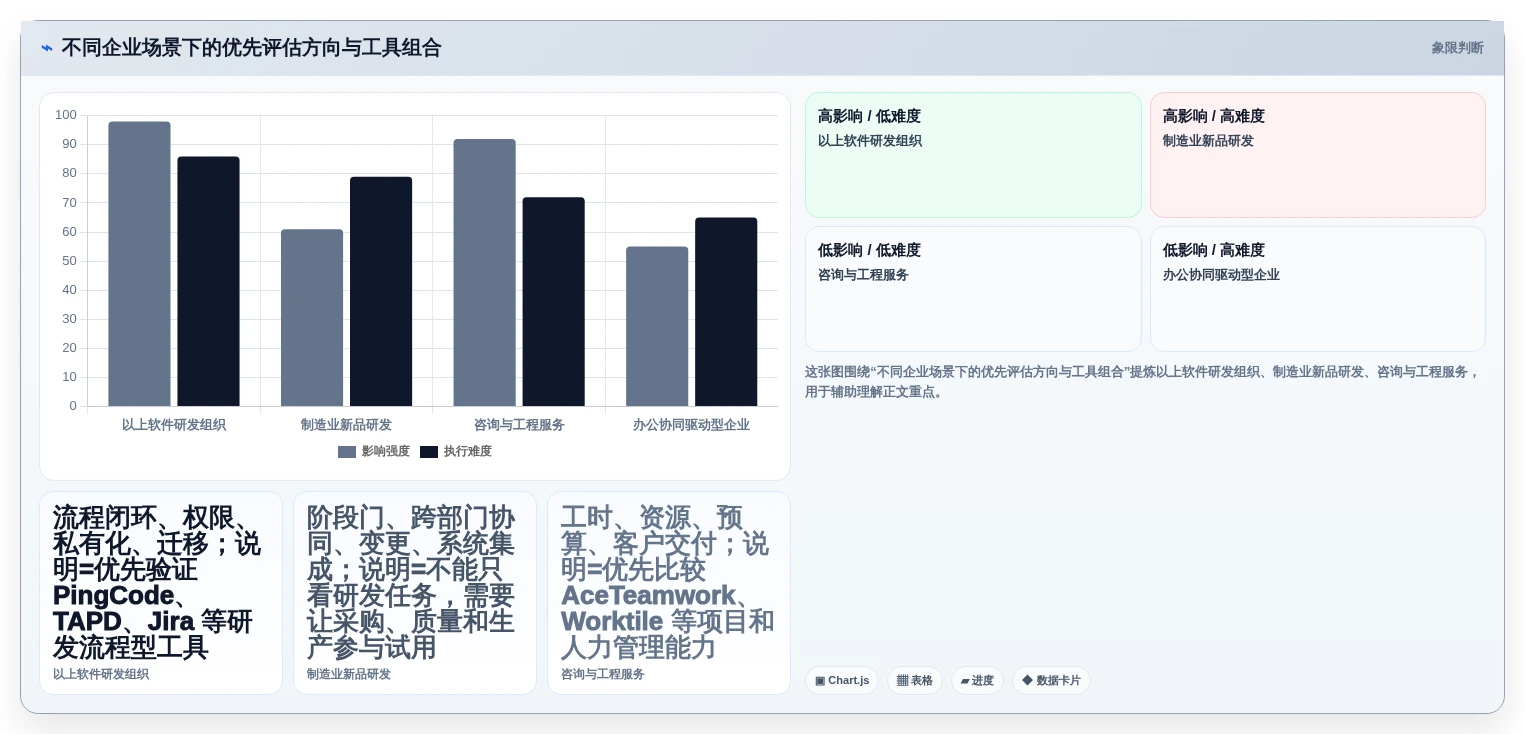Click the summary paragraph starting 这张图围绕
Viewport: 1525px width, 734px height.
coord(1142,382)
